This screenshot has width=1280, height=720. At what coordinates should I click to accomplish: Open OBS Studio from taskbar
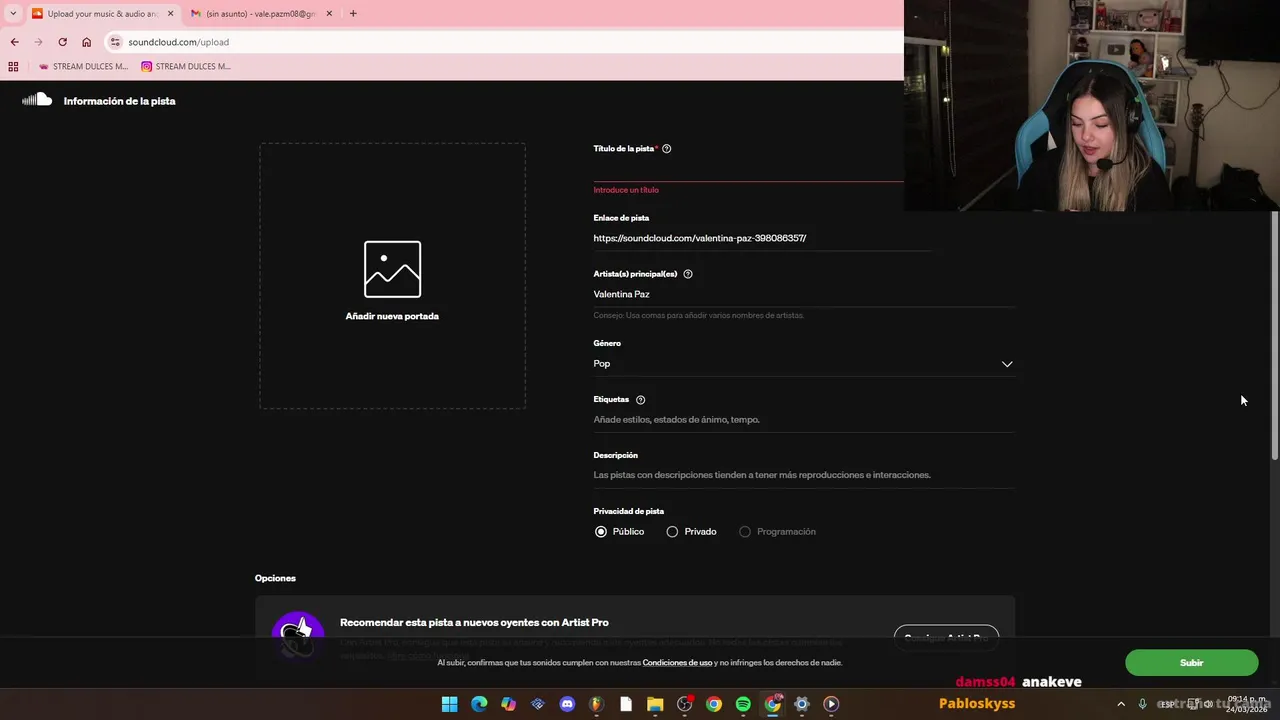click(684, 704)
